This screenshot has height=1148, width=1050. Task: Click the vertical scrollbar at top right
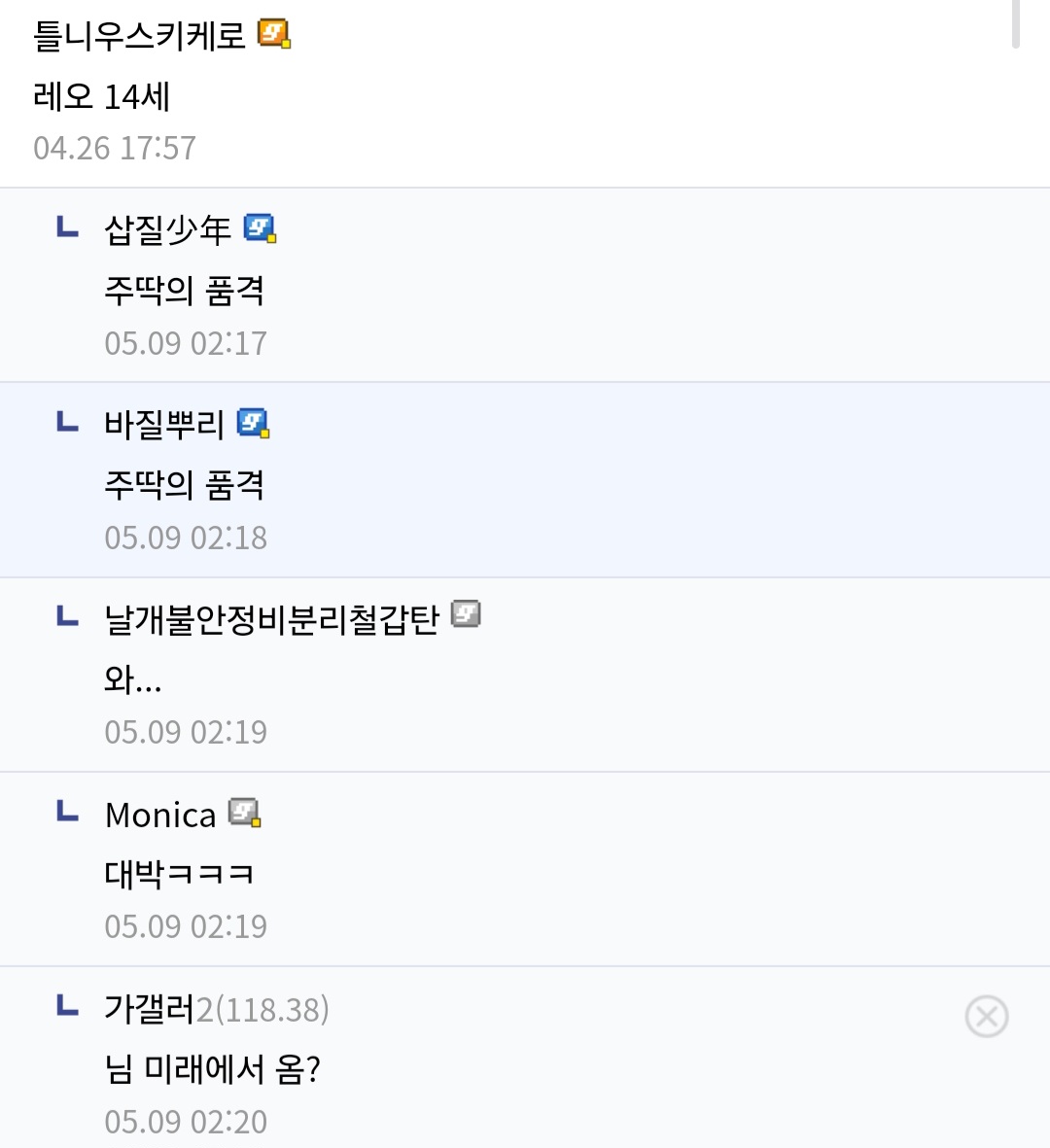pyautogui.click(x=1015, y=24)
